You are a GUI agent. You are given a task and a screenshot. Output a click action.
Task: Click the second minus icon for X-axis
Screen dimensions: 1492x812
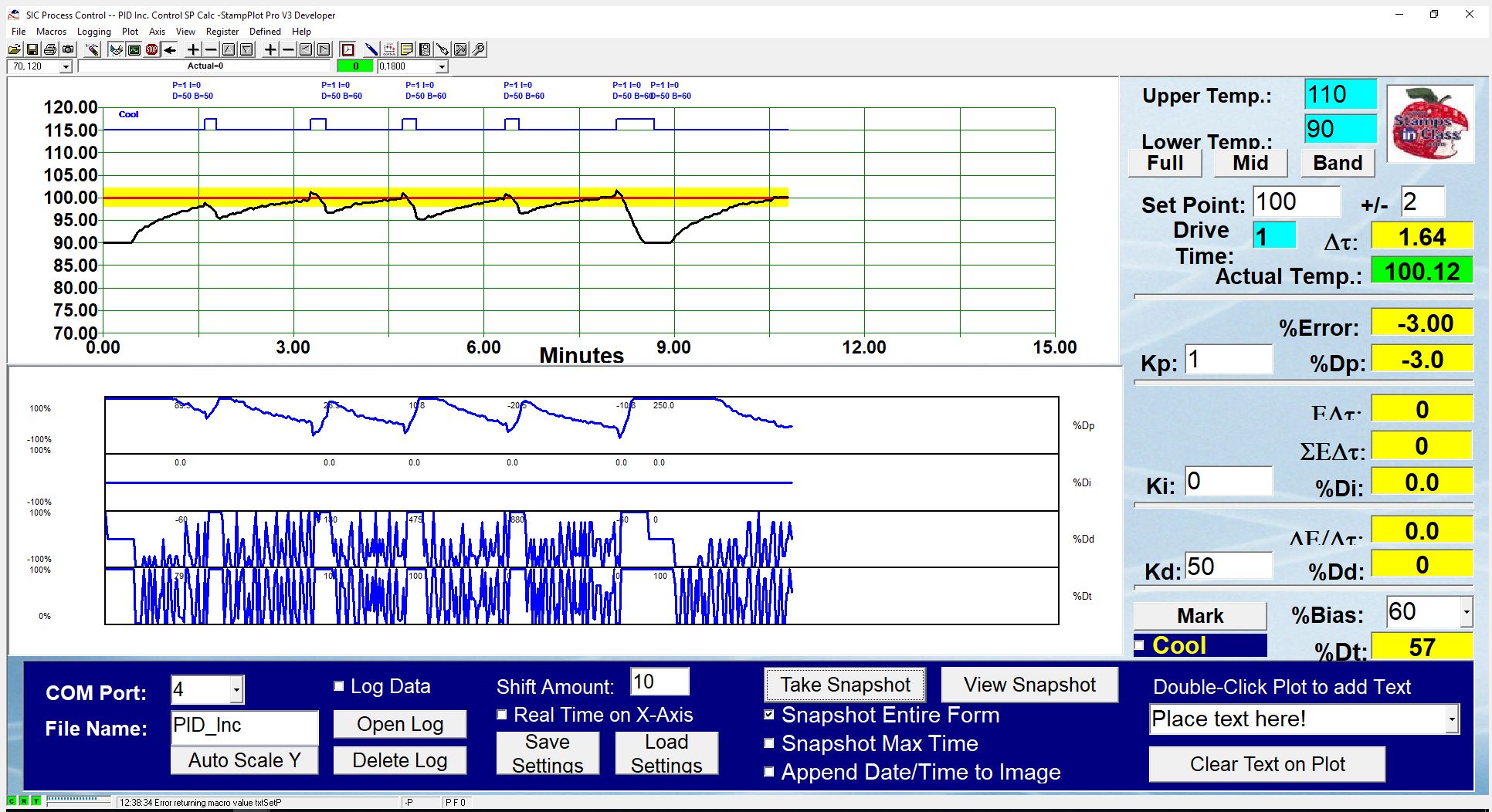pos(288,49)
